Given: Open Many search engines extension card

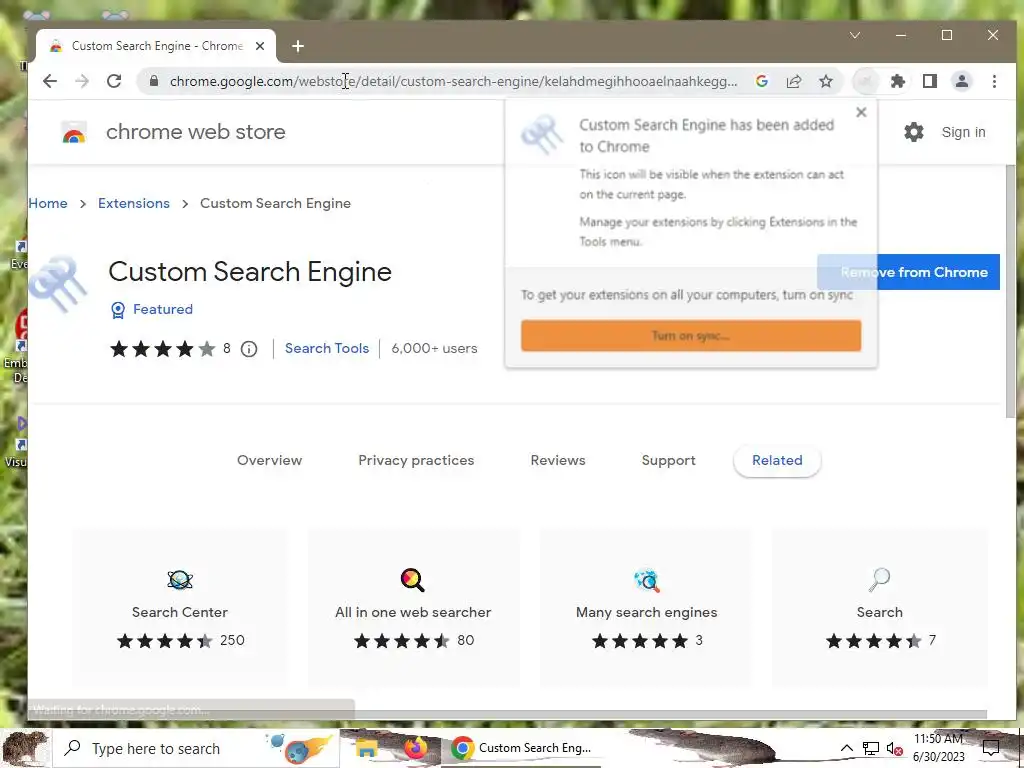Looking at the screenshot, I should pos(647,607).
